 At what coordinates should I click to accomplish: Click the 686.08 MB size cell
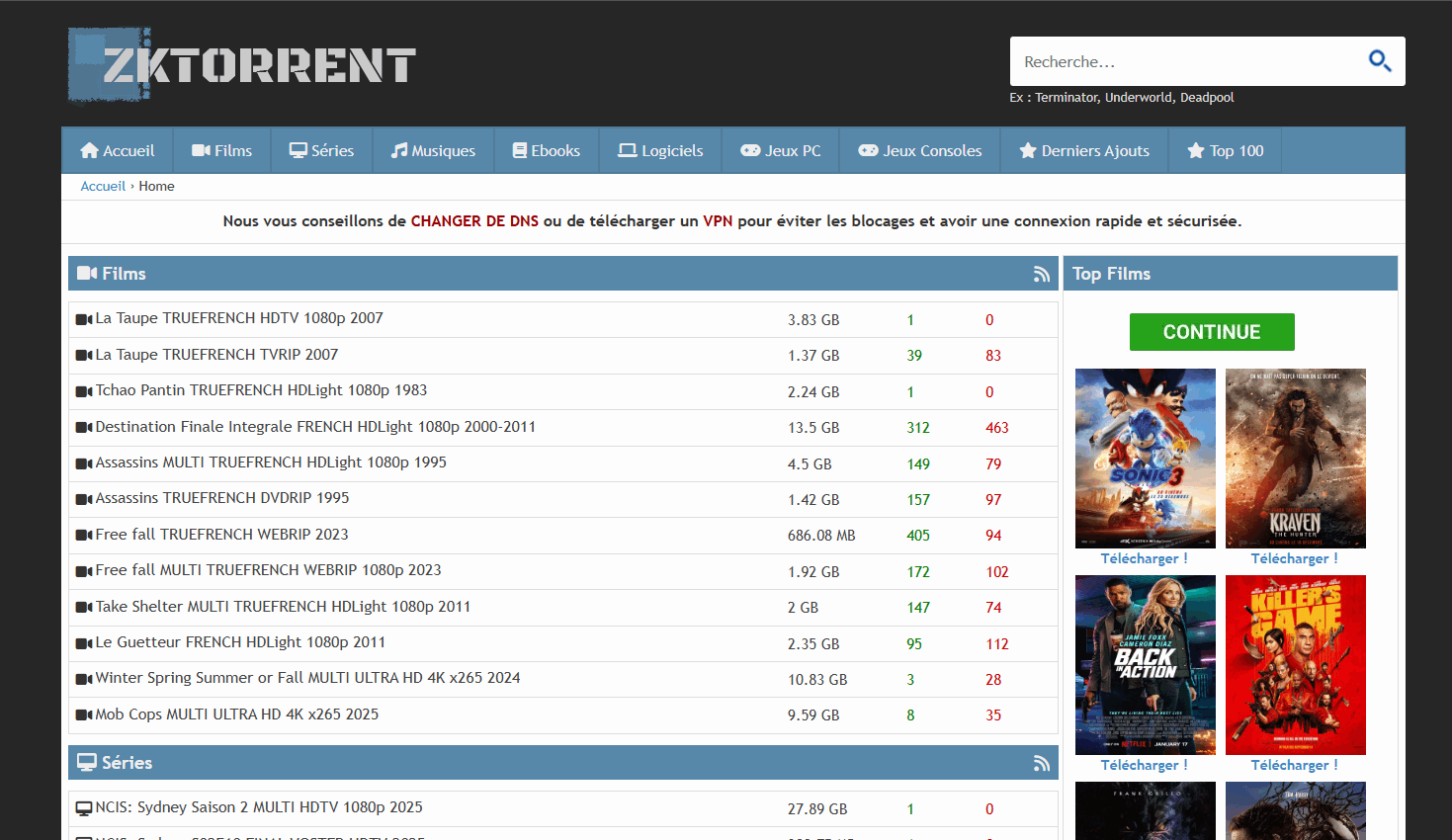[x=821, y=536]
